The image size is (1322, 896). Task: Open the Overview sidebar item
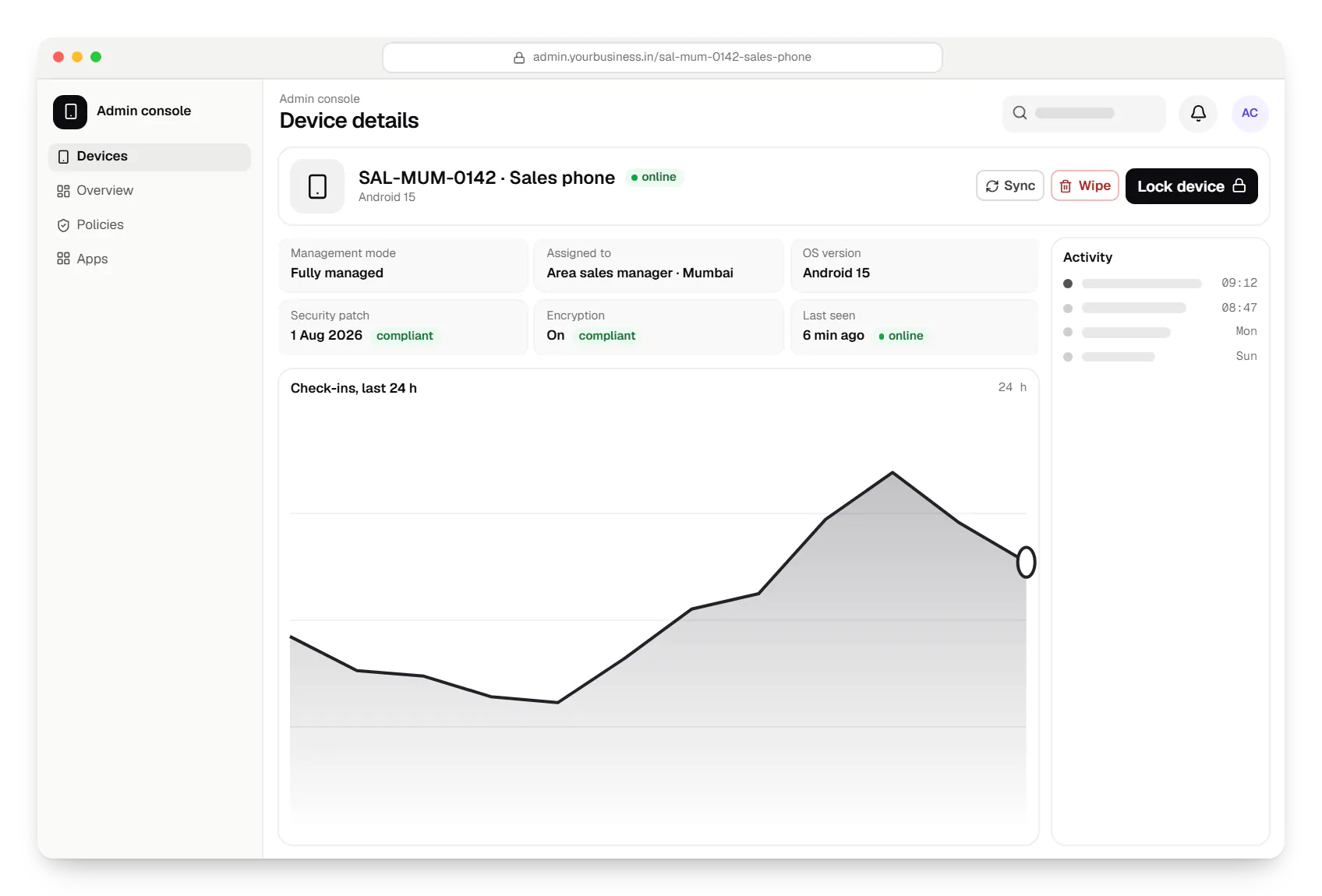pyautogui.click(x=150, y=191)
